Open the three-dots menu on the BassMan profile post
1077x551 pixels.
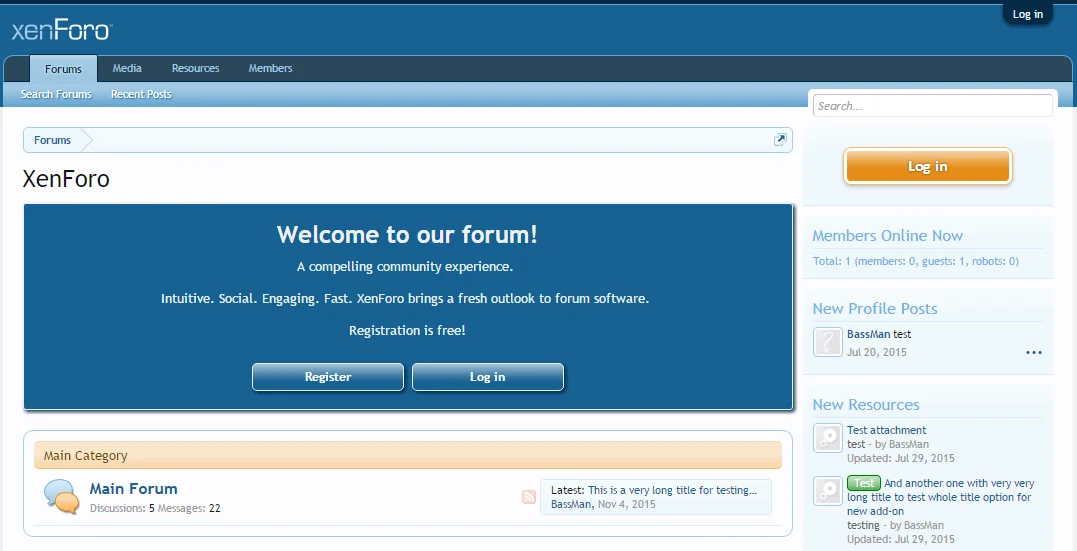[x=1034, y=352]
